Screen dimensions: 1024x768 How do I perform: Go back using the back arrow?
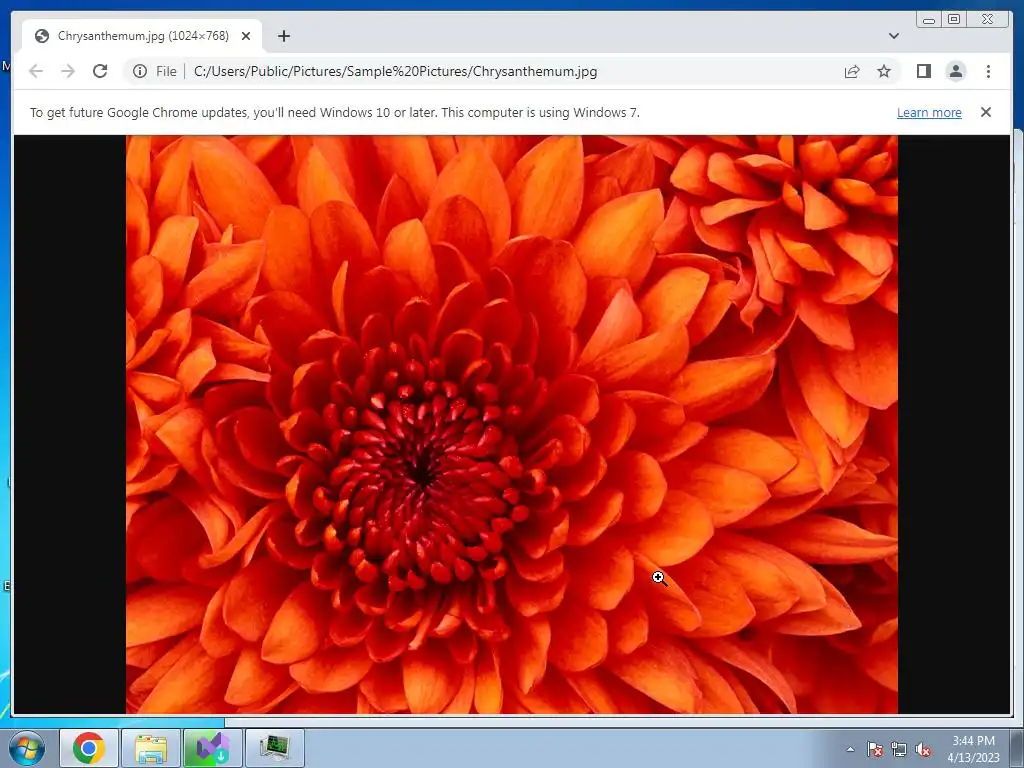click(36, 71)
